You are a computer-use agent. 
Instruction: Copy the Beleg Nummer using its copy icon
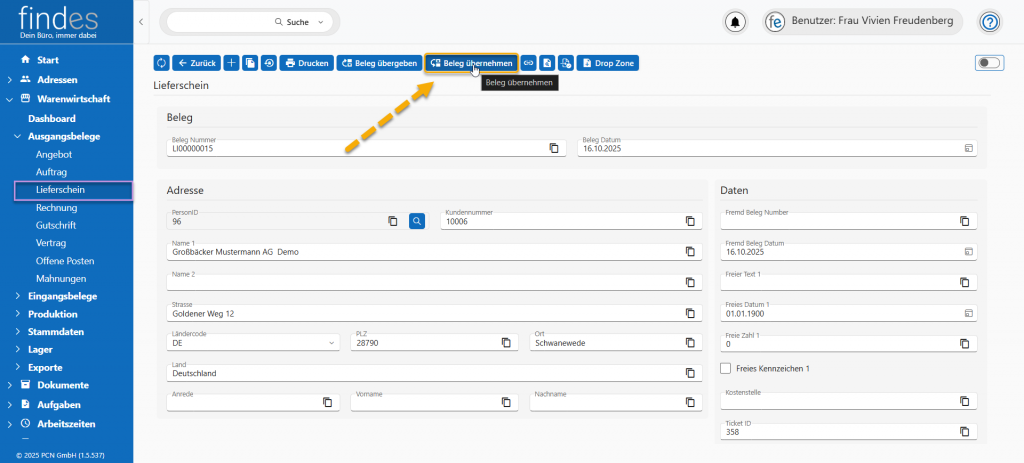pos(553,148)
